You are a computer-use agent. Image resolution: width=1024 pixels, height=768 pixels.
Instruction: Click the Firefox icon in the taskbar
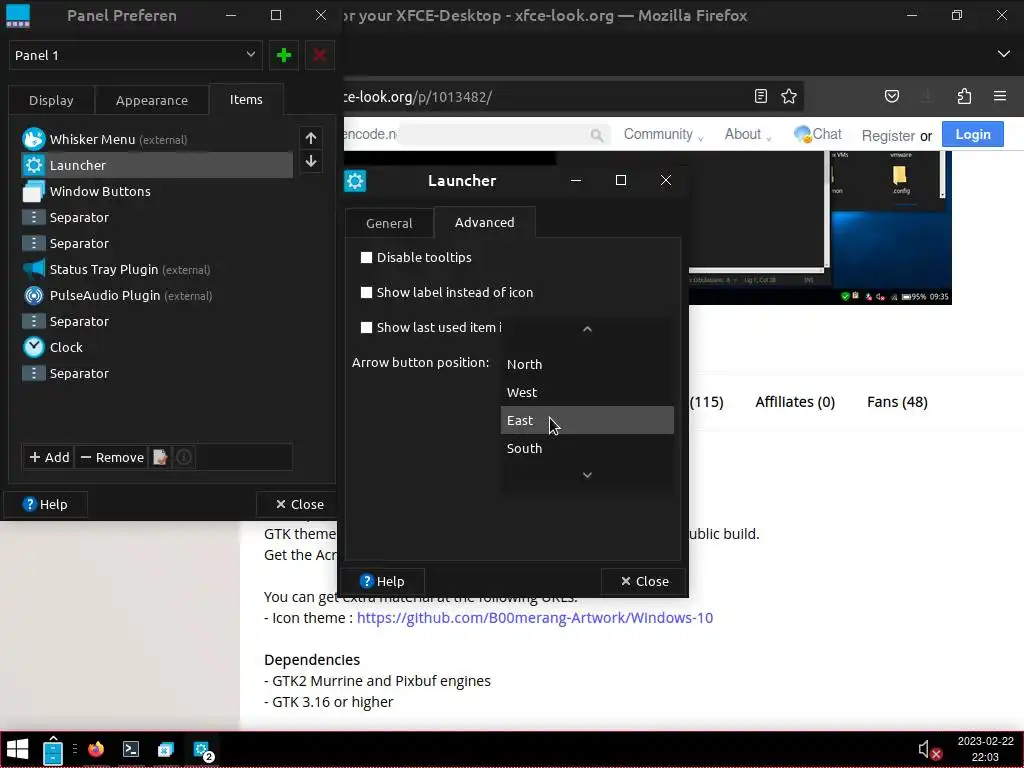coord(96,749)
